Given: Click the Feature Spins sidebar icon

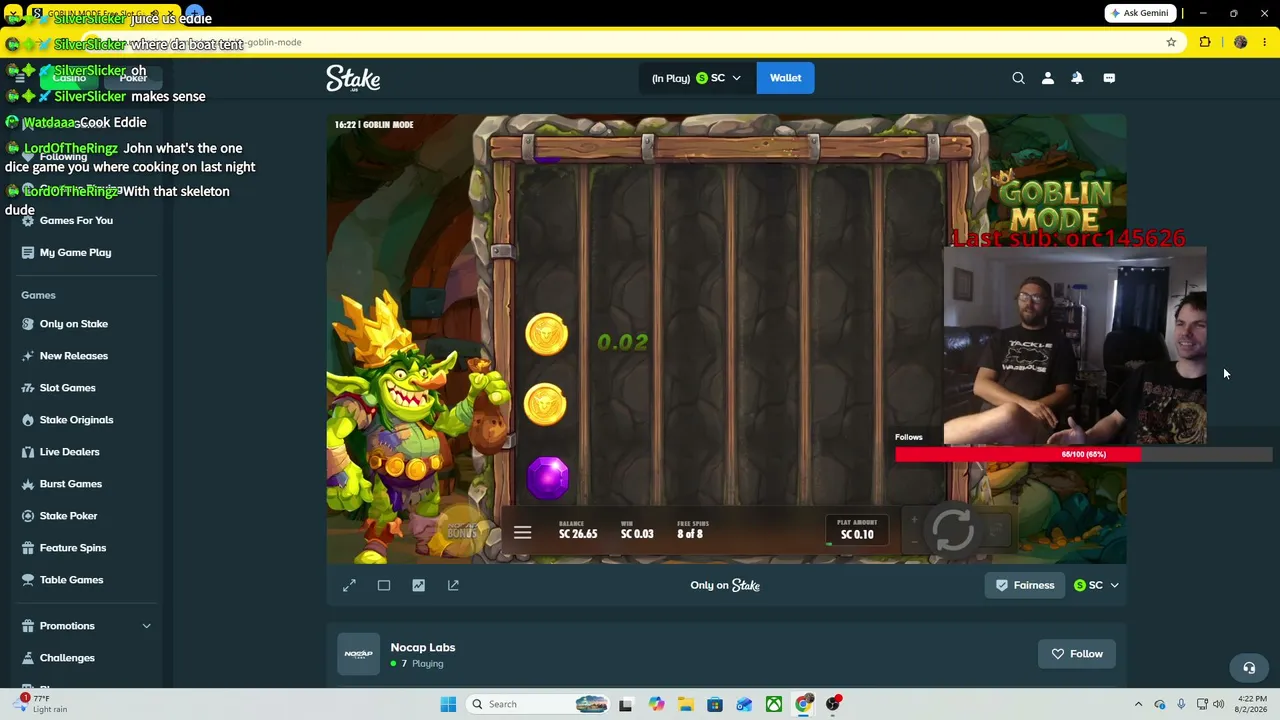Looking at the screenshot, I should tap(28, 548).
